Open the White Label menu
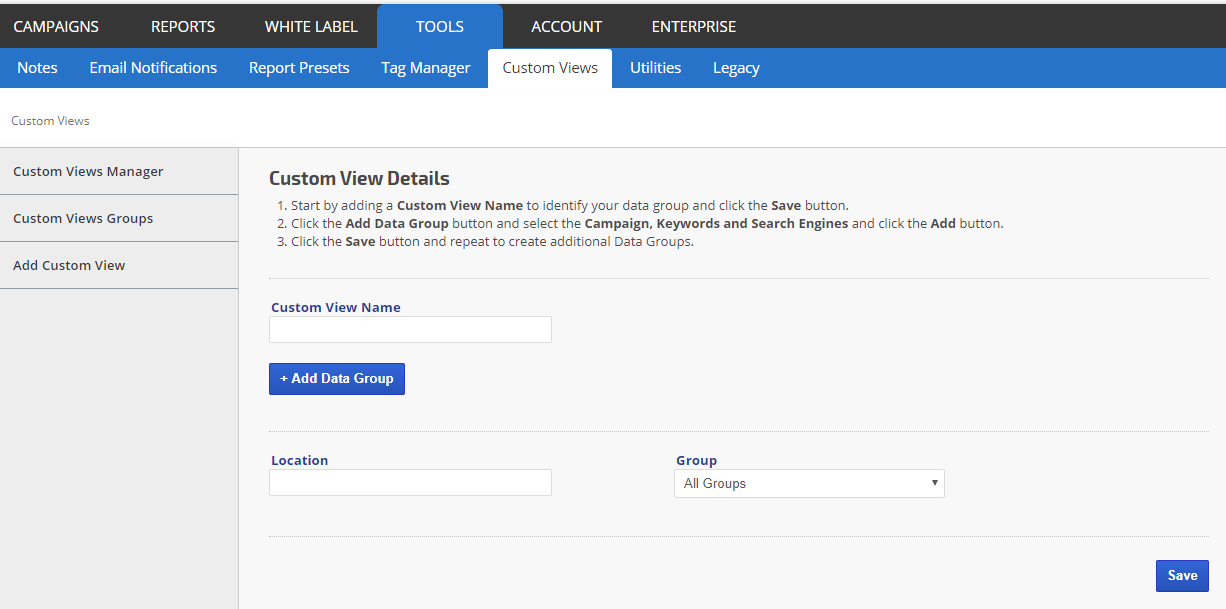The image size is (1226, 609). tap(311, 27)
